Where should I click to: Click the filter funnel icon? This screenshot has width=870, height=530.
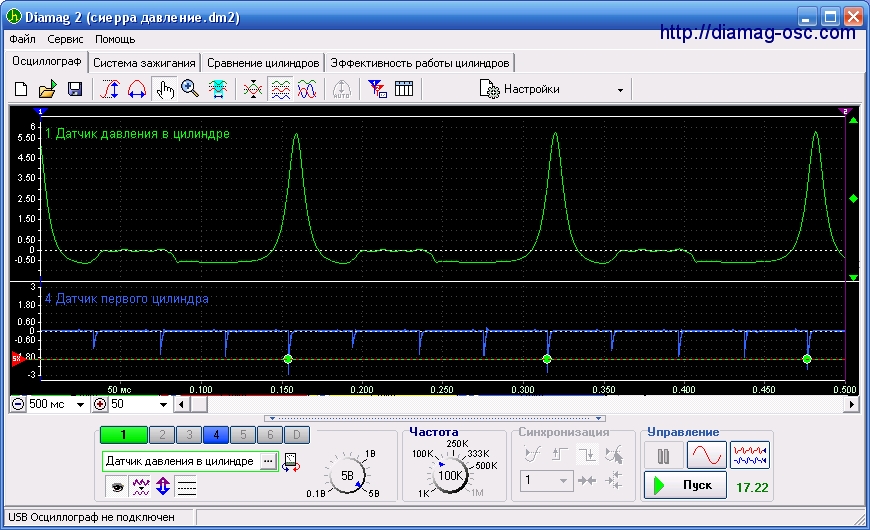coord(378,90)
